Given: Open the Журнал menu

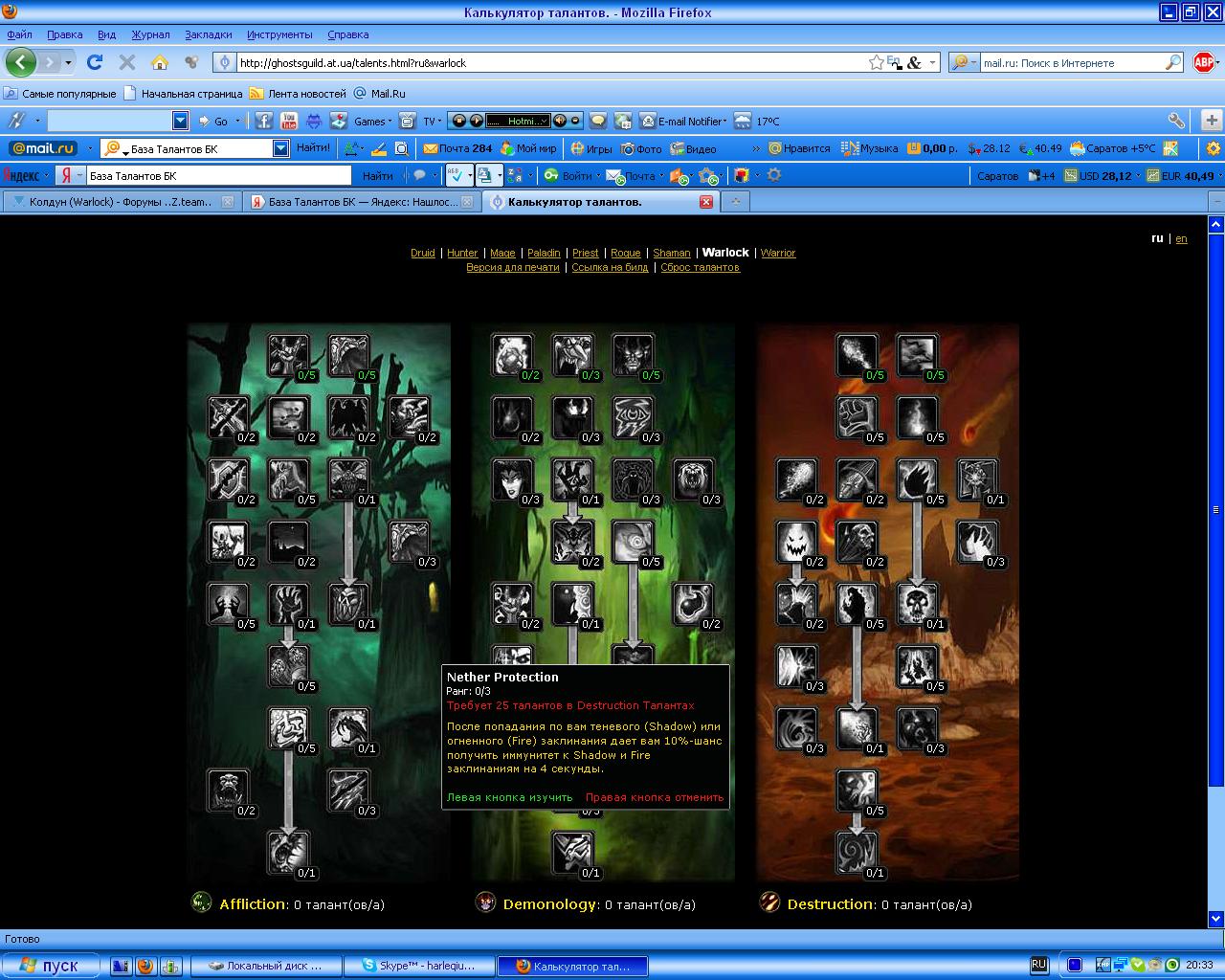Looking at the screenshot, I should (150, 34).
